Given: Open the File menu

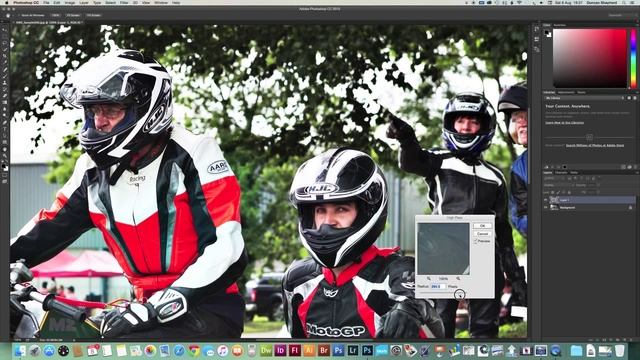Looking at the screenshot, I should 46,2.
